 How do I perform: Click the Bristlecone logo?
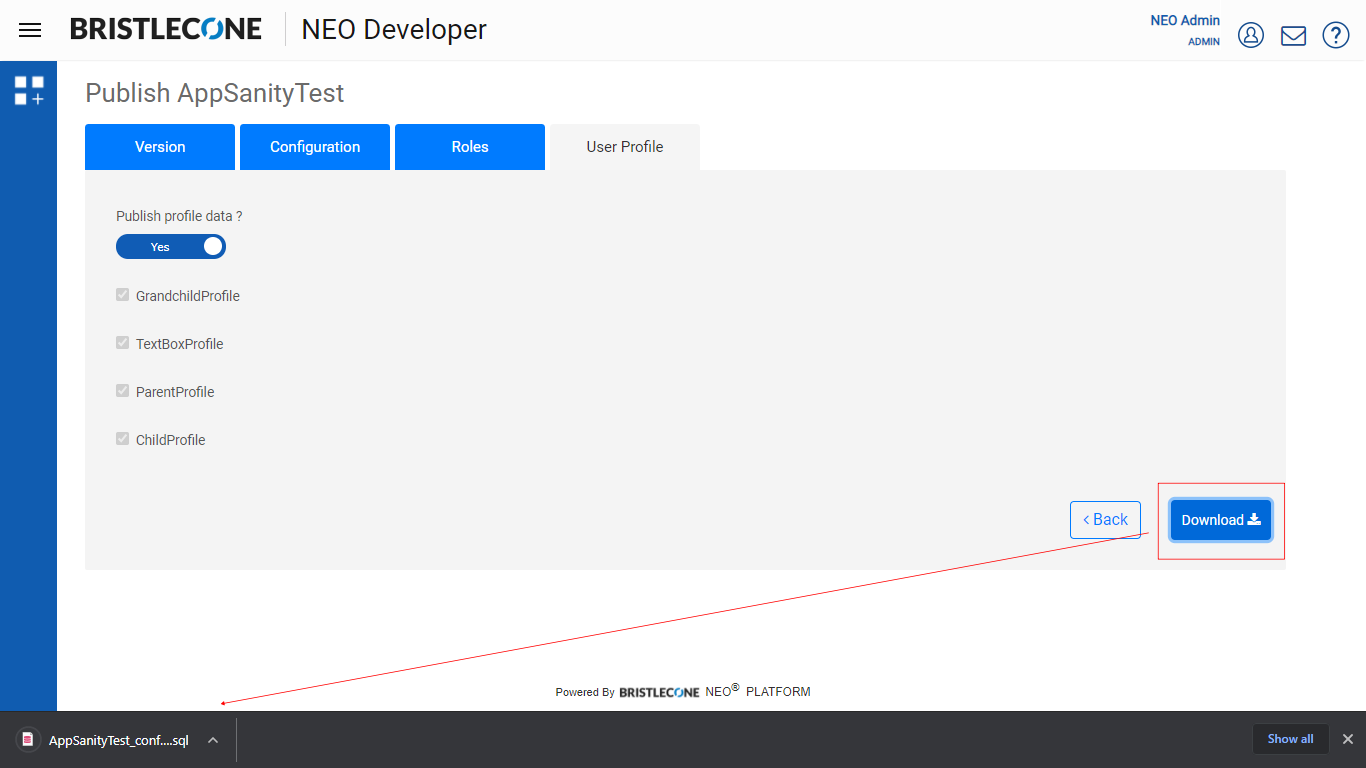[x=166, y=29]
